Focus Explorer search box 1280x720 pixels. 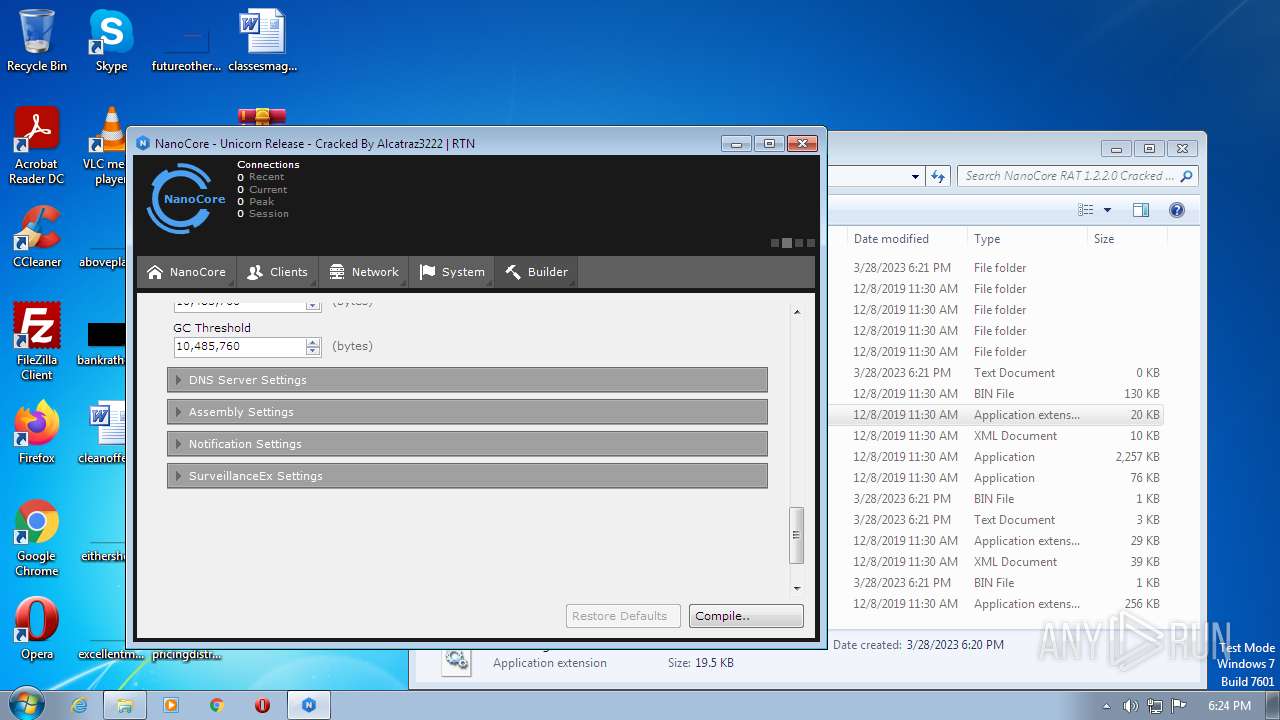(x=1077, y=176)
